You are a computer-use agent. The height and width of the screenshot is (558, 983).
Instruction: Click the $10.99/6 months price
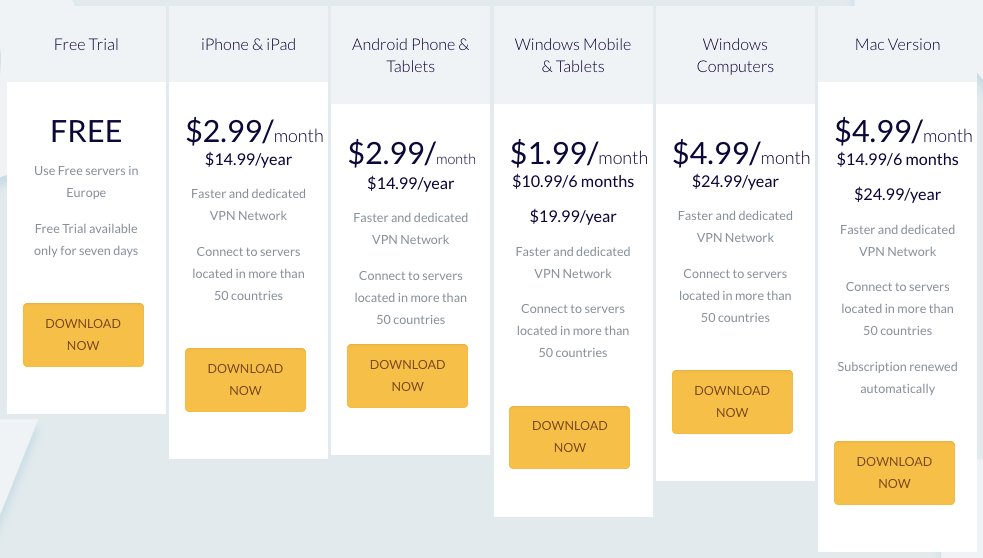(573, 182)
